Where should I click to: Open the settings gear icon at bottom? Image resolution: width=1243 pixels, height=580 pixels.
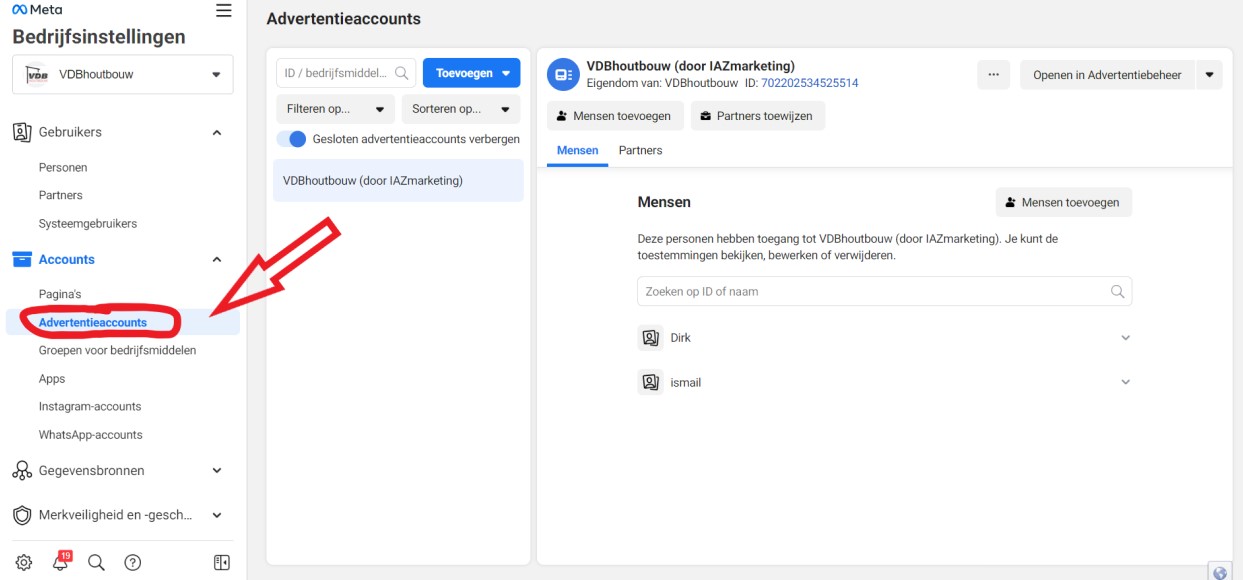(x=24, y=562)
